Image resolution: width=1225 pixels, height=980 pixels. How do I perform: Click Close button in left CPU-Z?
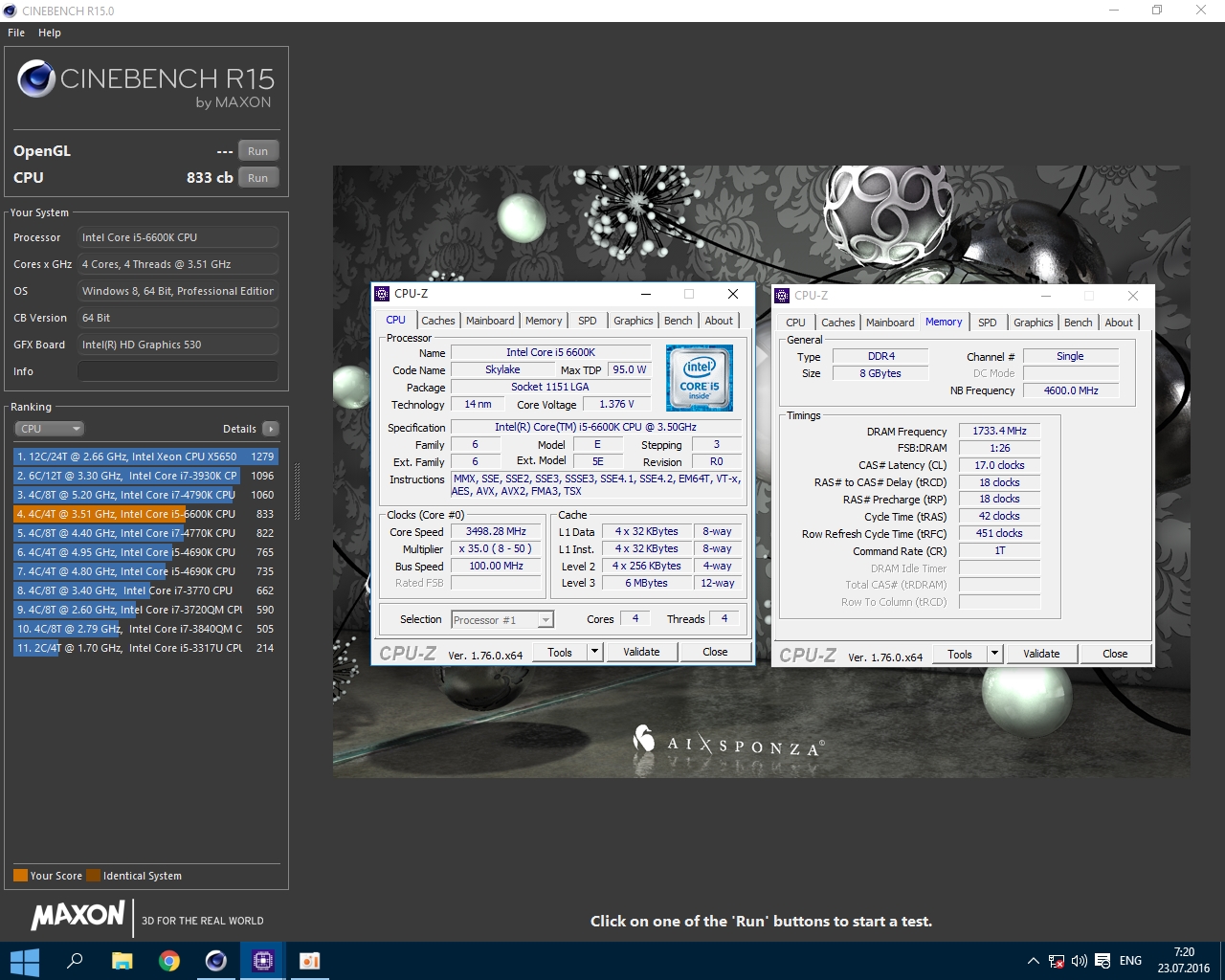pyautogui.click(x=715, y=652)
